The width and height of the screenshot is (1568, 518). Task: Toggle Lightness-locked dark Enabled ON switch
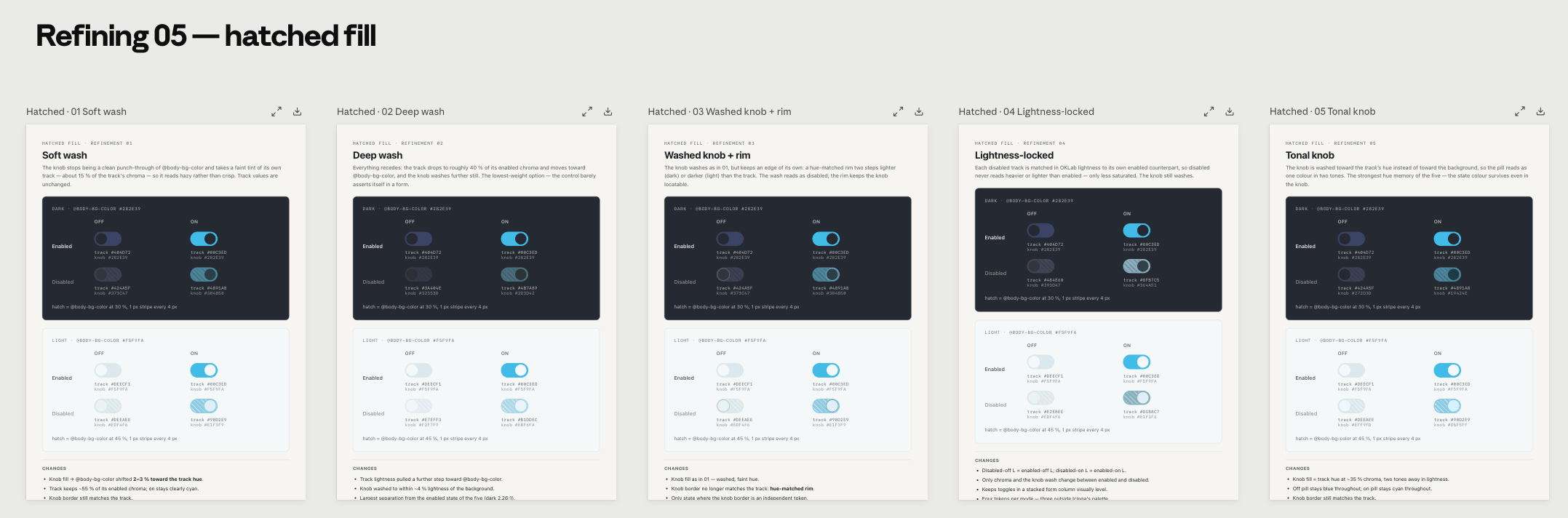(x=1137, y=231)
